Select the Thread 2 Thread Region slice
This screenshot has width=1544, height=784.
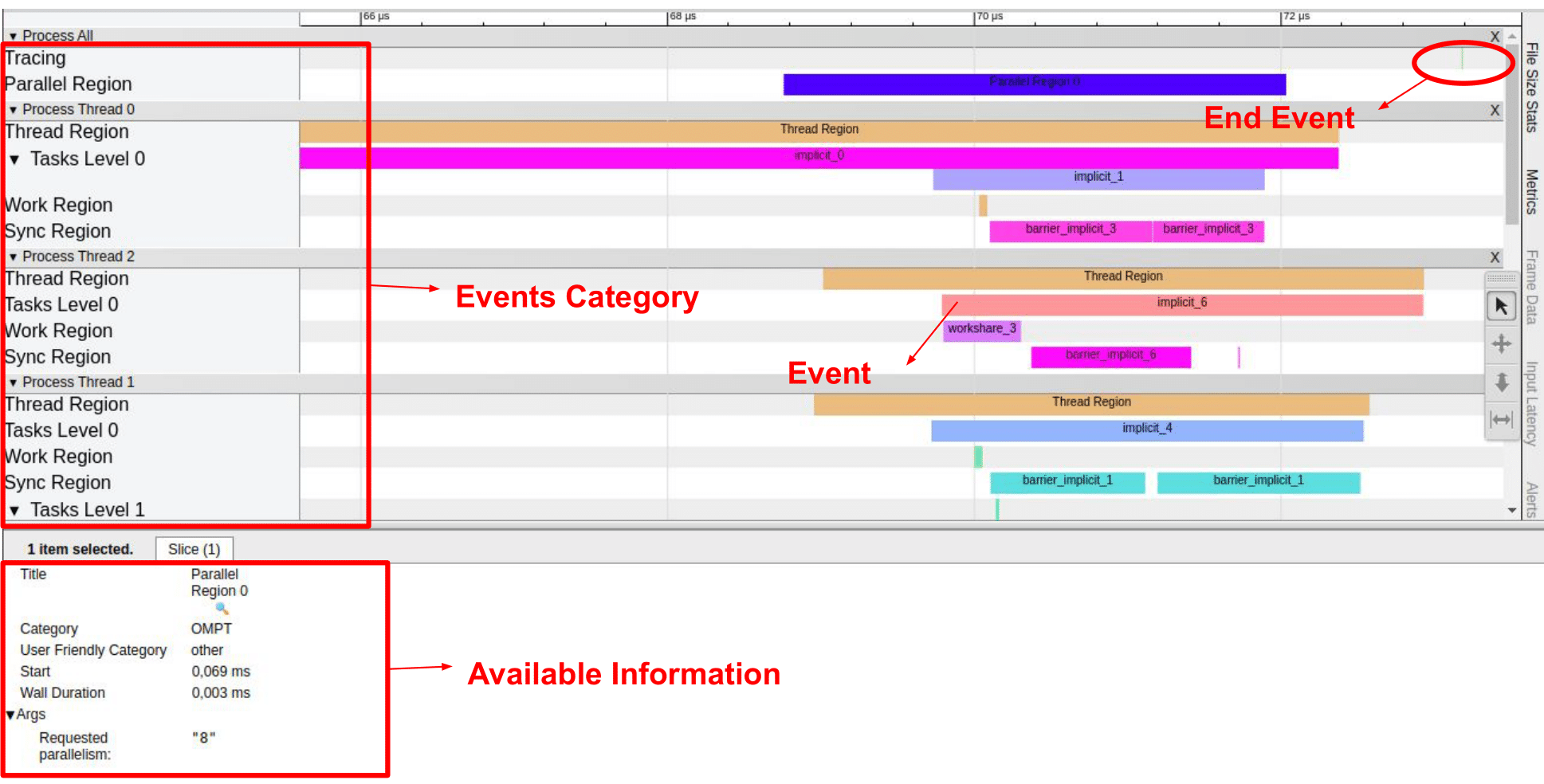(1122, 278)
